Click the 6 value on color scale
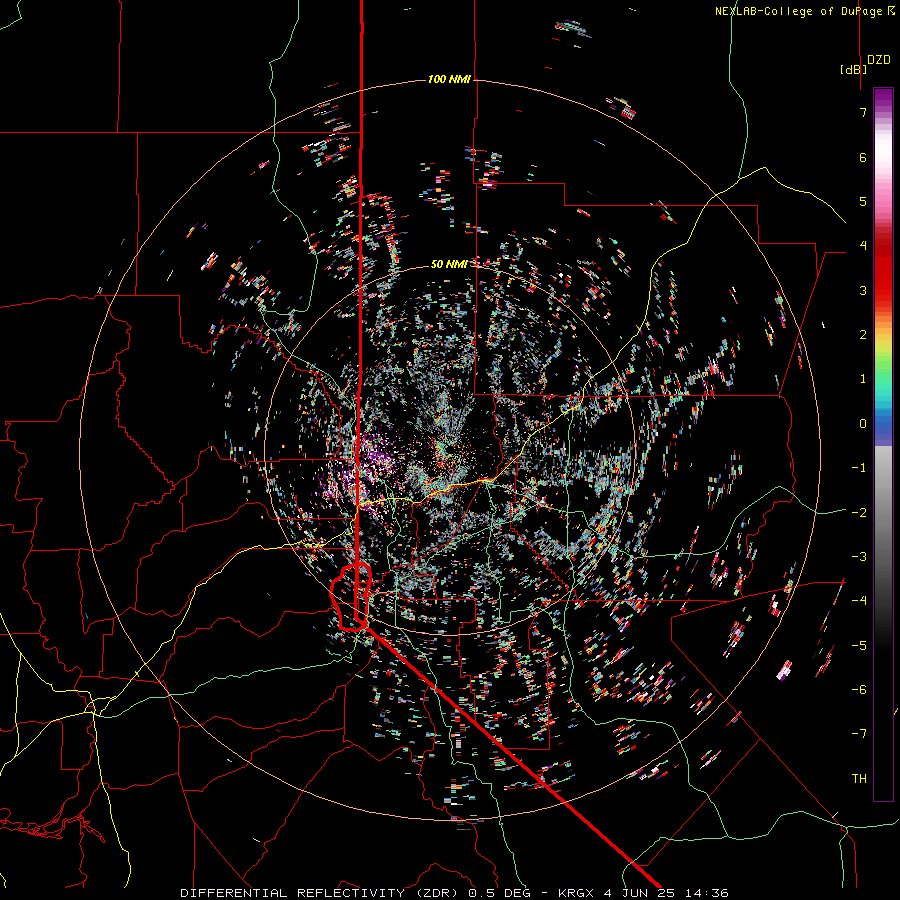 point(863,157)
